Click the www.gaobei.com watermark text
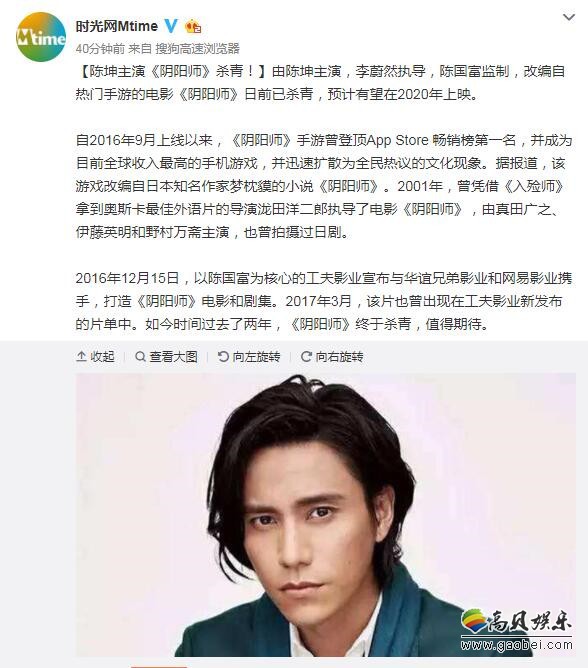This screenshot has width=588, height=668. [x=516, y=645]
